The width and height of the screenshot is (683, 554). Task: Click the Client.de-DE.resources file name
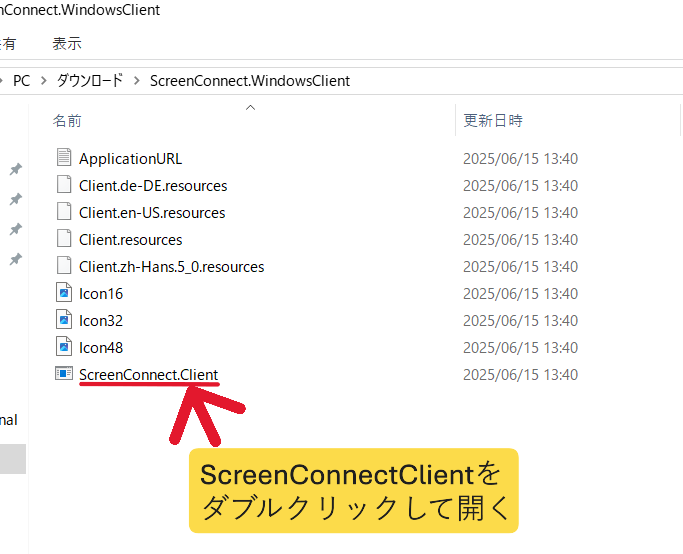coord(153,186)
